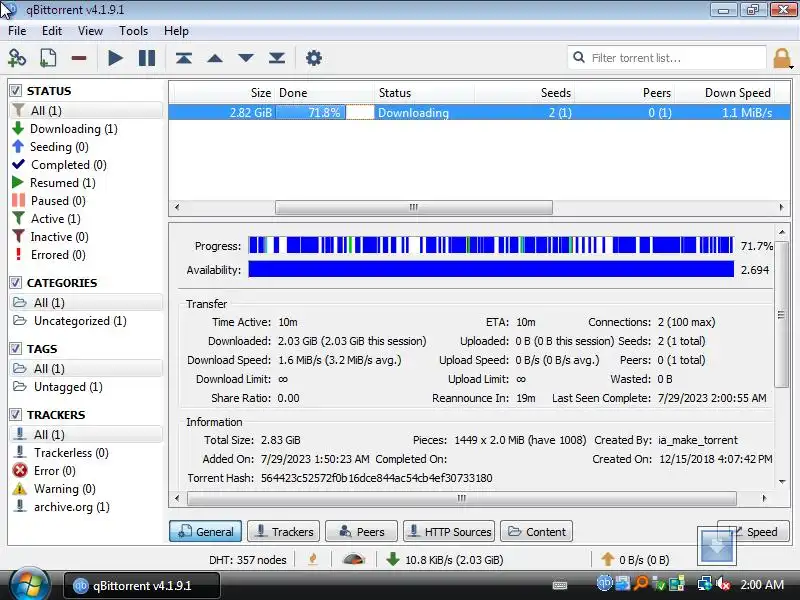Open the Help menu
Viewport: 800px width, 600px height.
coord(176,31)
